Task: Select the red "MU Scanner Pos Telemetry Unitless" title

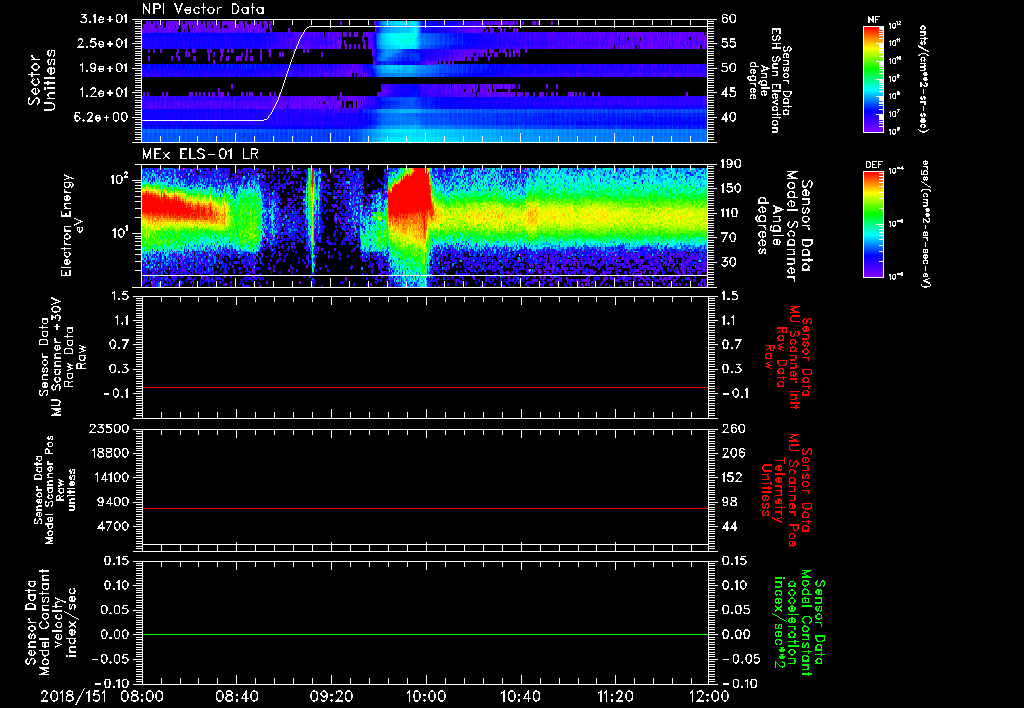Action: tap(786, 490)
